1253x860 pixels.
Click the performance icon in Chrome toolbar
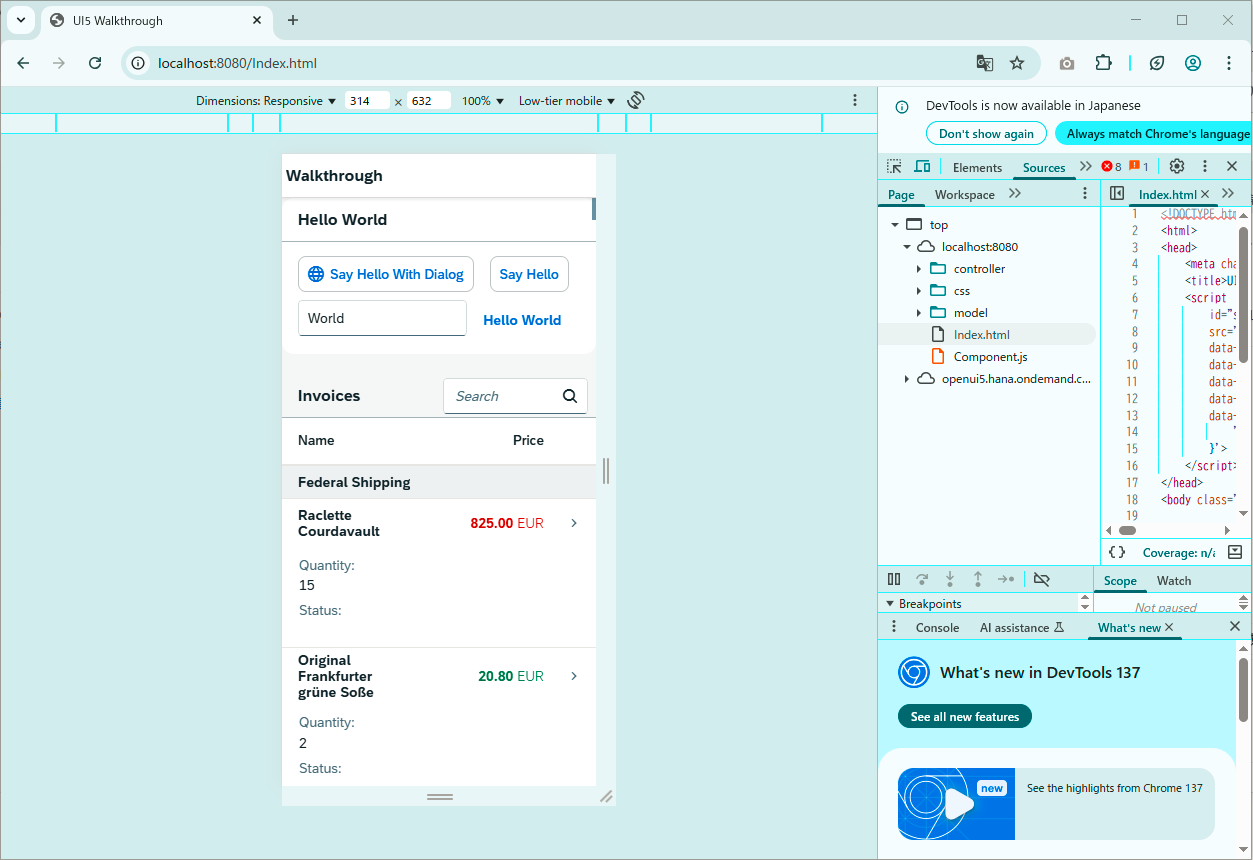[1157, 63]
